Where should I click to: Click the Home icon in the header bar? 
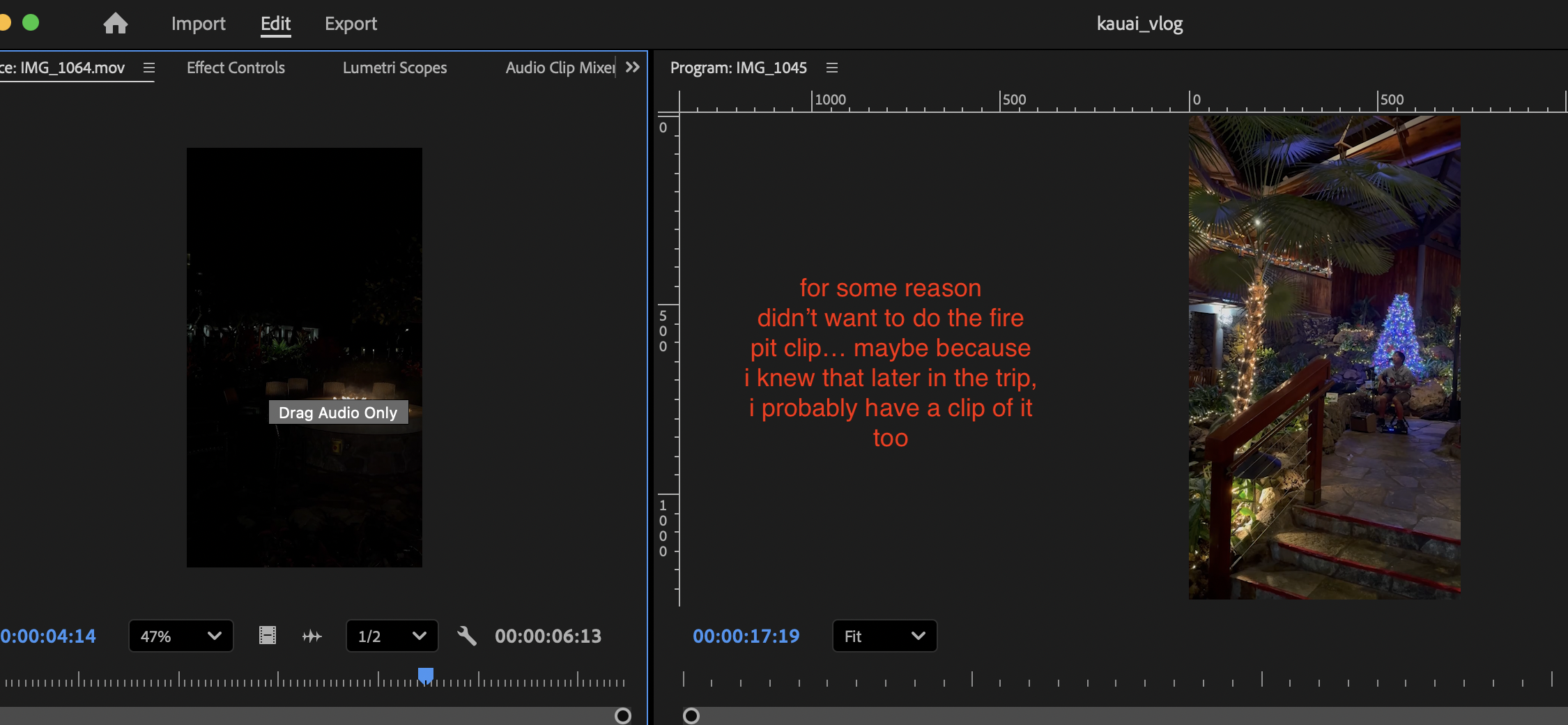point(115,23)
